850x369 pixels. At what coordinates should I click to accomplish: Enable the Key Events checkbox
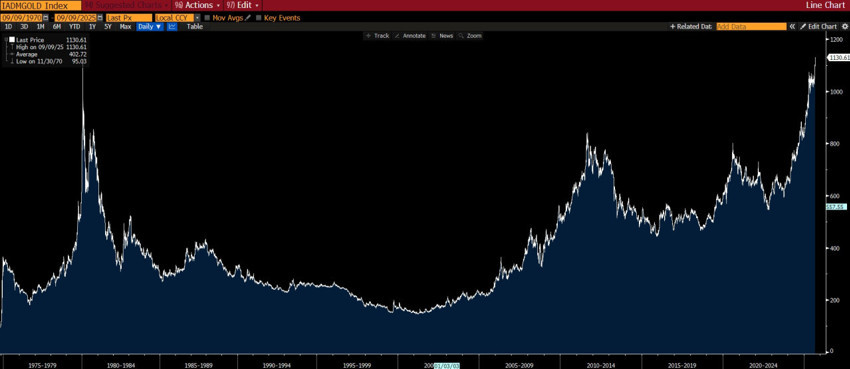259,18
